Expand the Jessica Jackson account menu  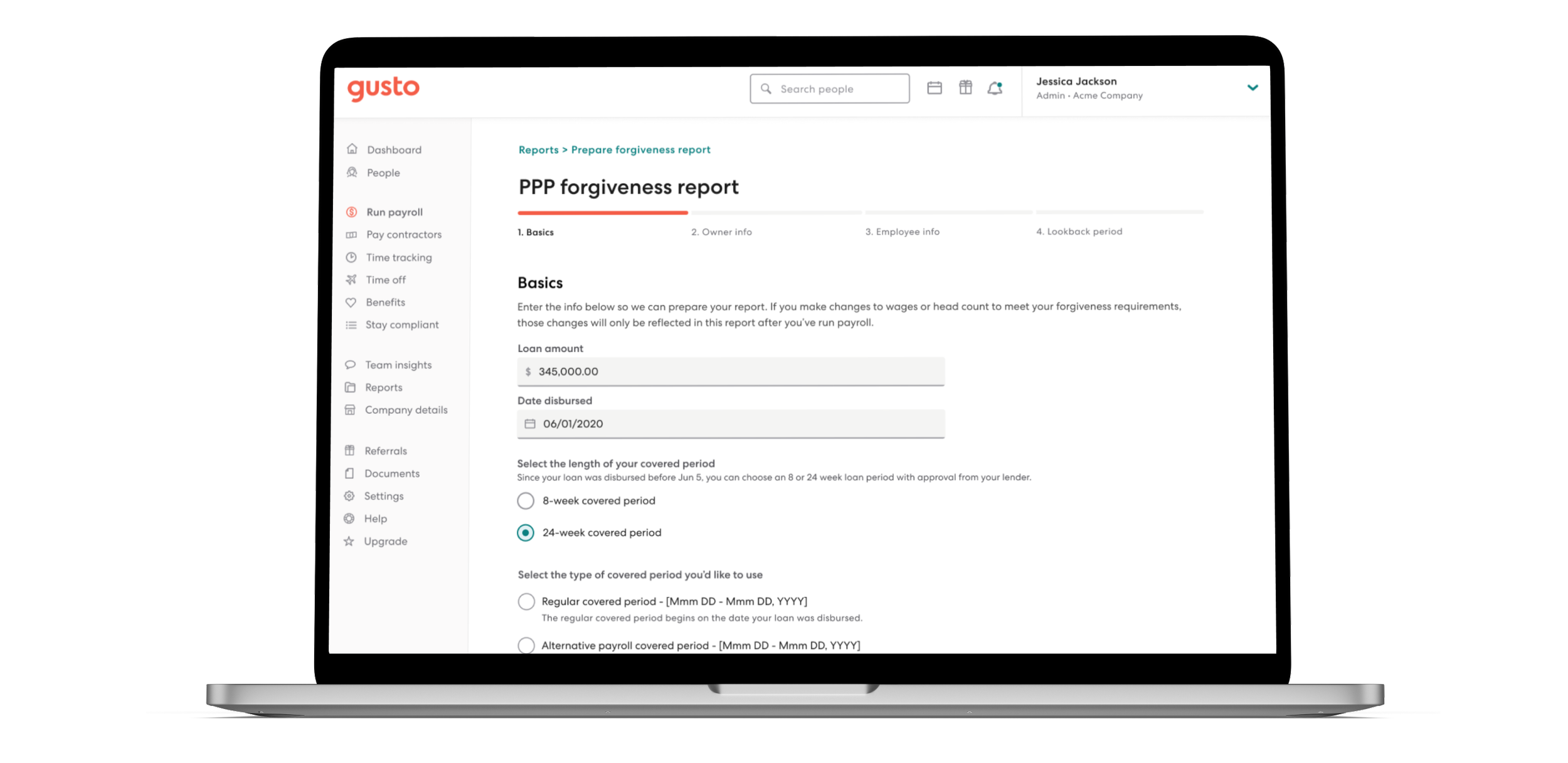(x=1252, y=88)
